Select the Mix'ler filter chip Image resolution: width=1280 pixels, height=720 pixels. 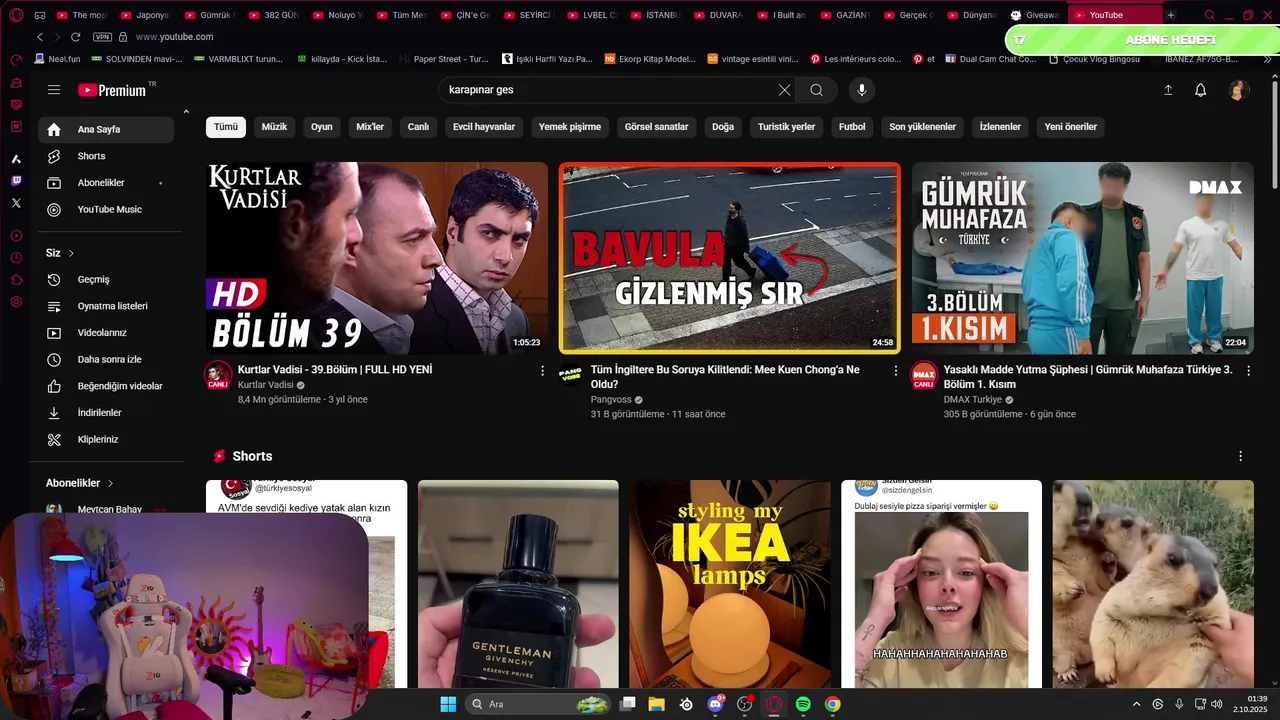pyautogui.click(x=370, y=127)
